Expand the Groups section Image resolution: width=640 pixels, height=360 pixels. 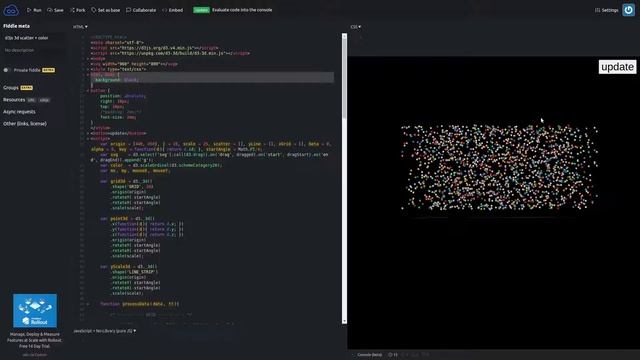point(11,87)
